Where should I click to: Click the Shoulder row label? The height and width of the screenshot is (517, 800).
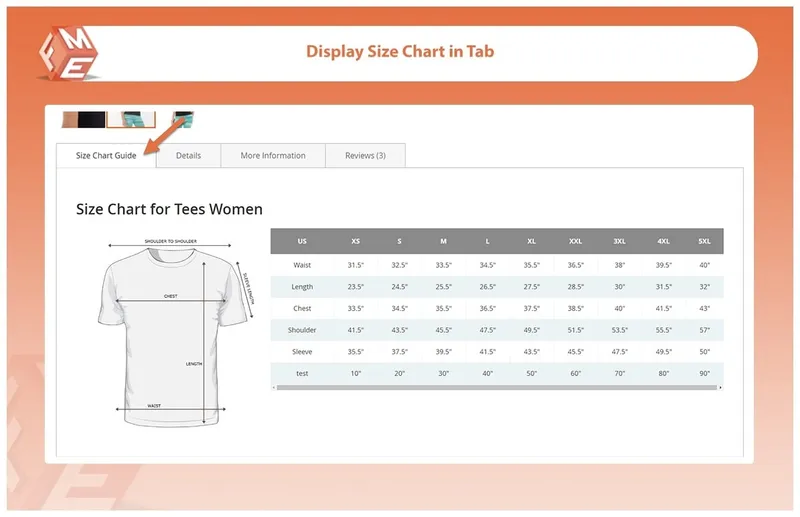[x=302, y=330]
